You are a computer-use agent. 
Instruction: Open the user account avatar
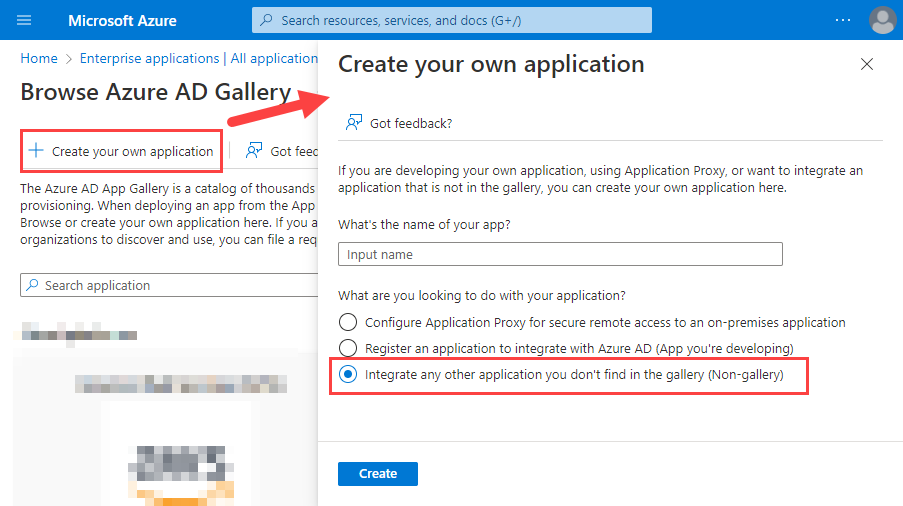[882, 20]
